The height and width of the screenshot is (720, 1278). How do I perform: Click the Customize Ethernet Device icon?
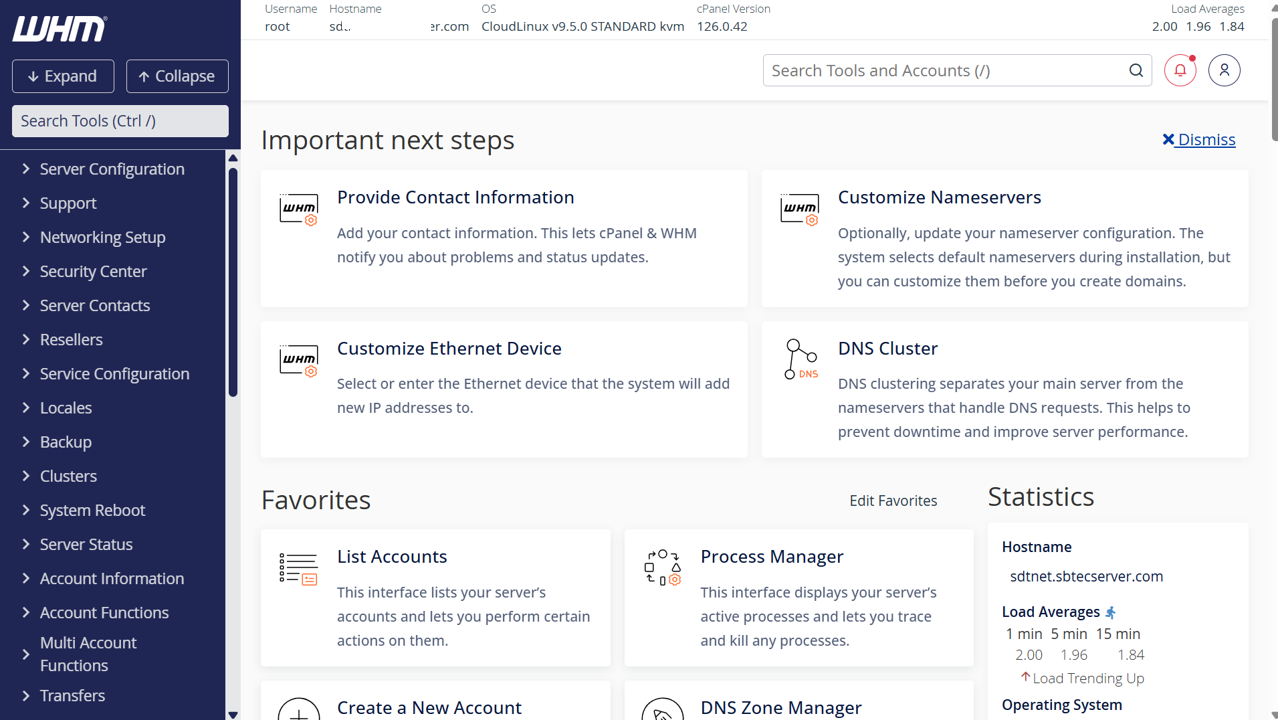coord(298,360)
